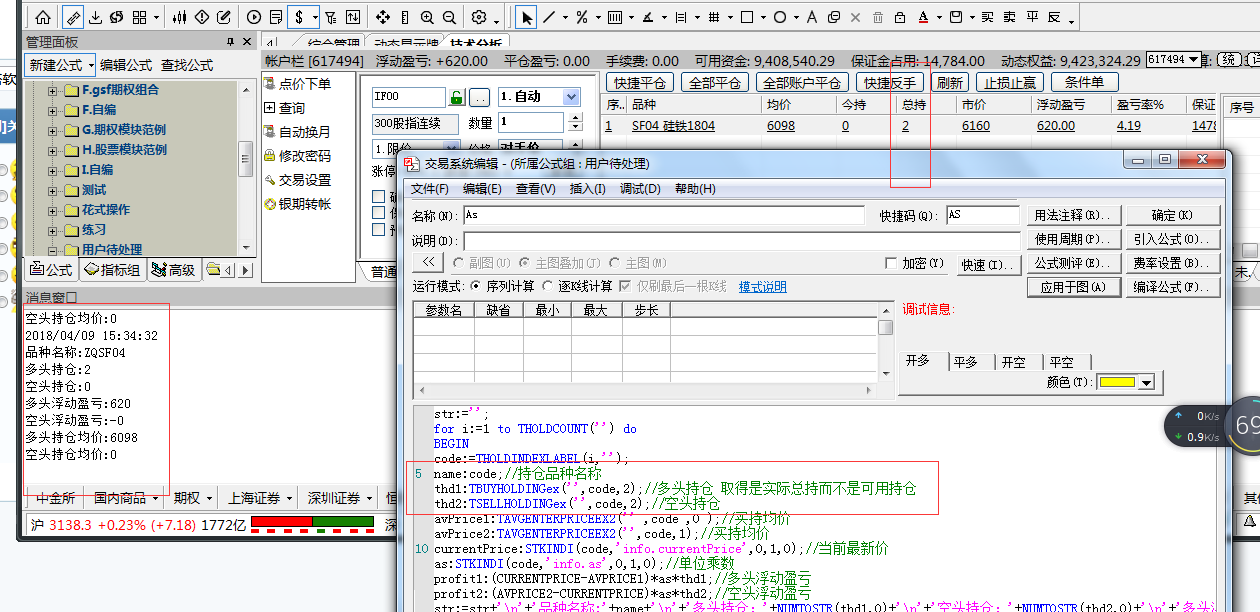
Task: Open the 调试(D) menu
Action: [640, 188]
